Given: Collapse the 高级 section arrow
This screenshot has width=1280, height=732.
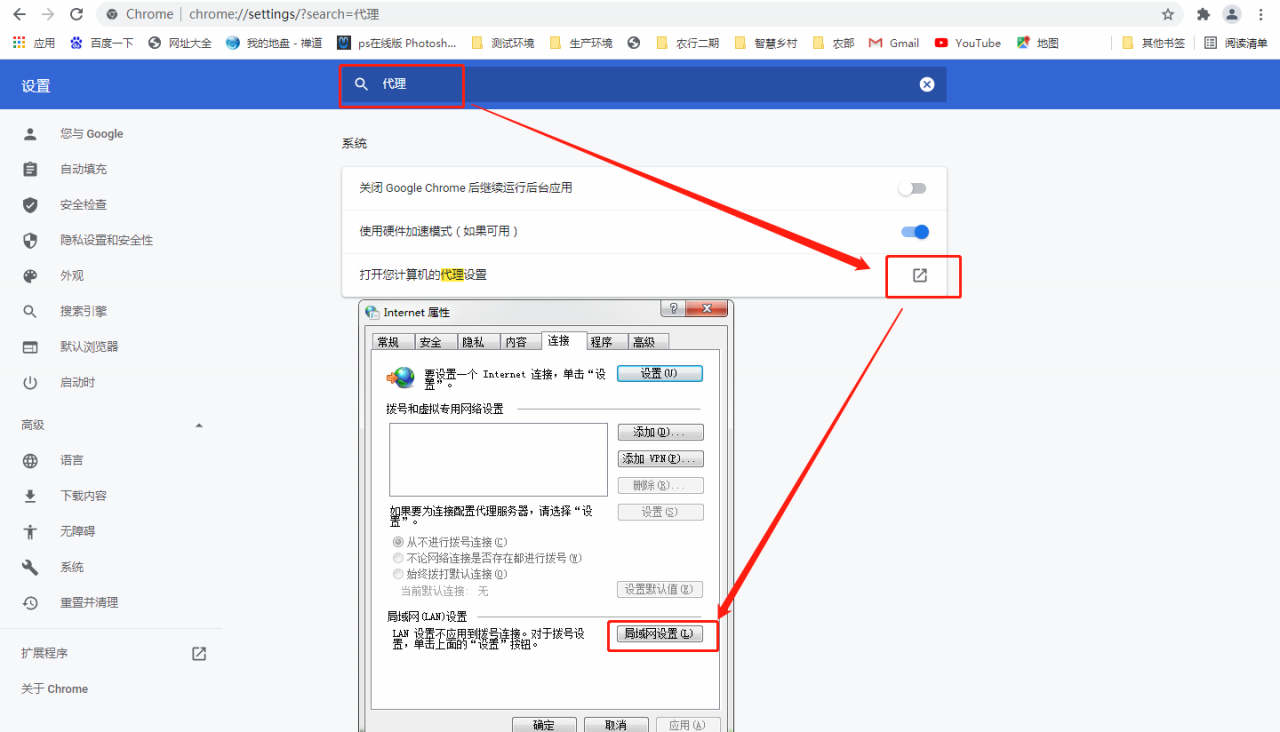Looking at the screenshot, I should [198, 425].
